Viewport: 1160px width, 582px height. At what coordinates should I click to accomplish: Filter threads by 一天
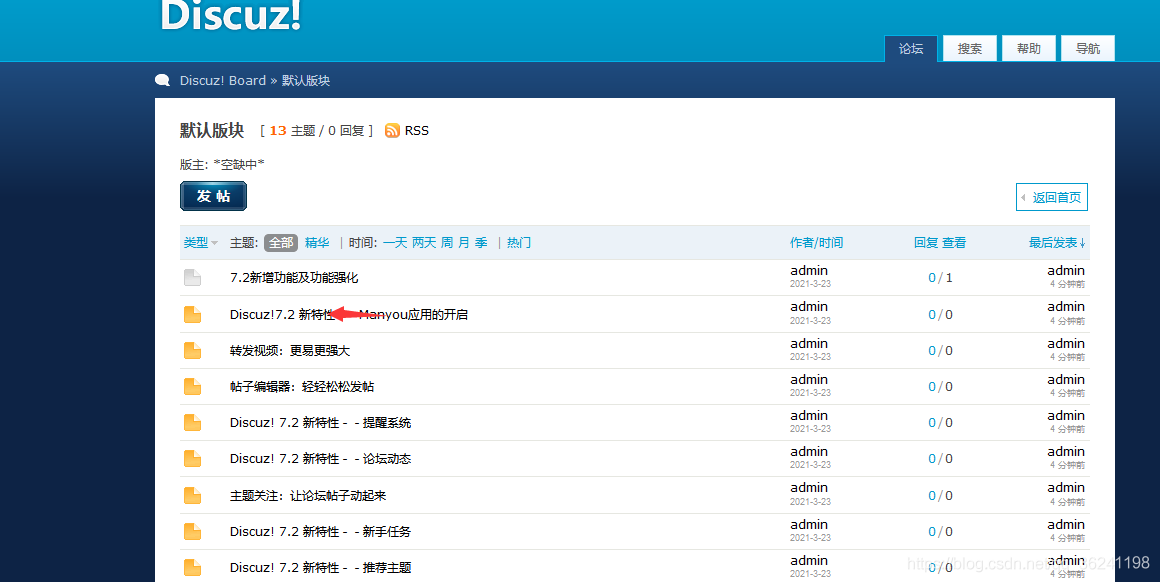(395, 243)
